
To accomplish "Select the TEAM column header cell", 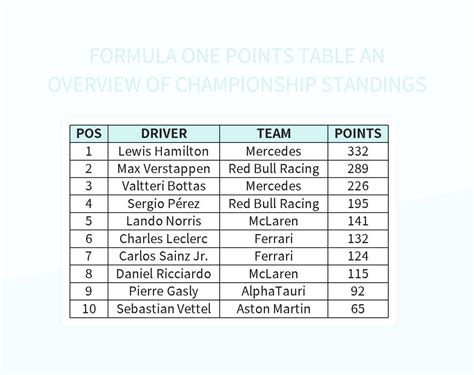I will tap(274, 134).
